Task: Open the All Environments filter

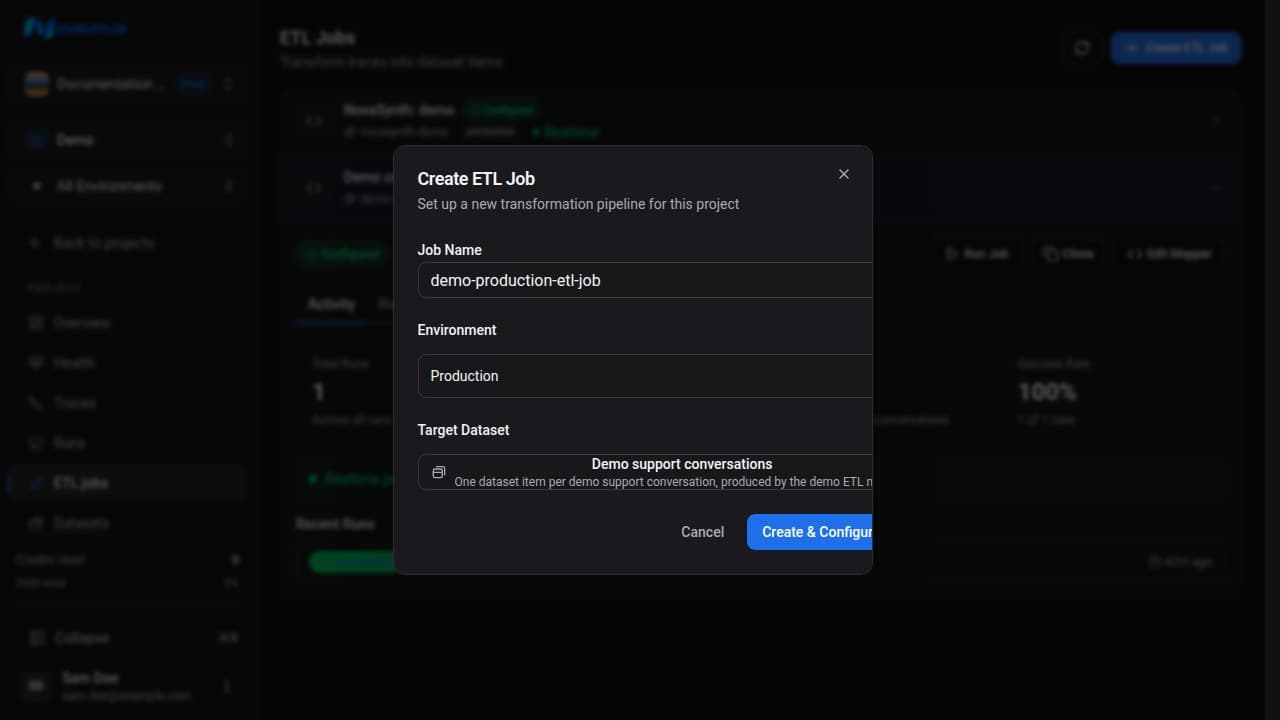Action: [x=128, y=186]
